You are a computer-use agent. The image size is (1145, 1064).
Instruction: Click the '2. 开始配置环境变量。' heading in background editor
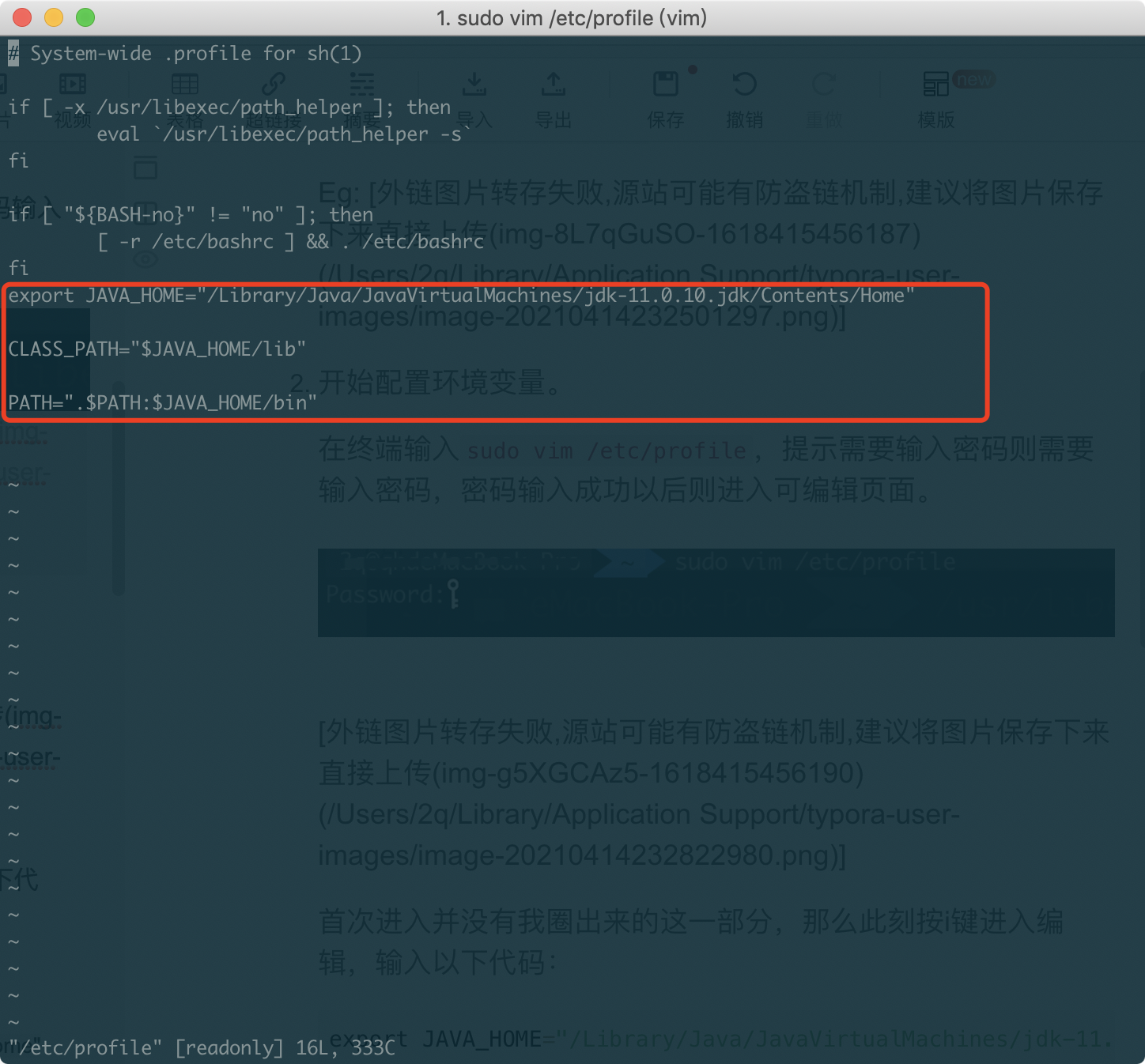click(426, 383)
